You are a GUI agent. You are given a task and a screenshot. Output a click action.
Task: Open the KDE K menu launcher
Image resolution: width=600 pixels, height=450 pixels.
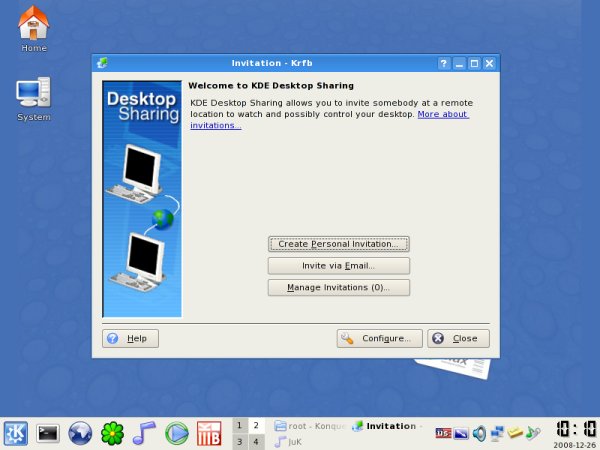16,434
